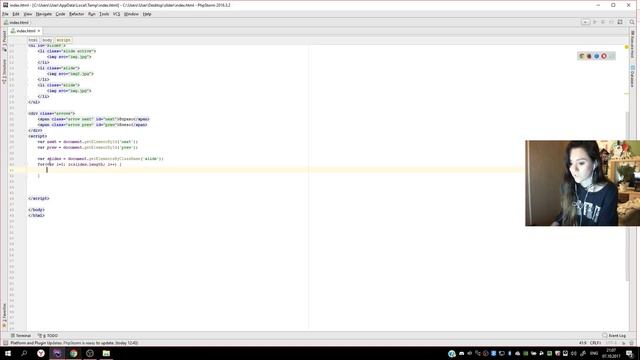Select the script breadcrumb
Viewport: 640px width, 360px height.
pos(63,40)
